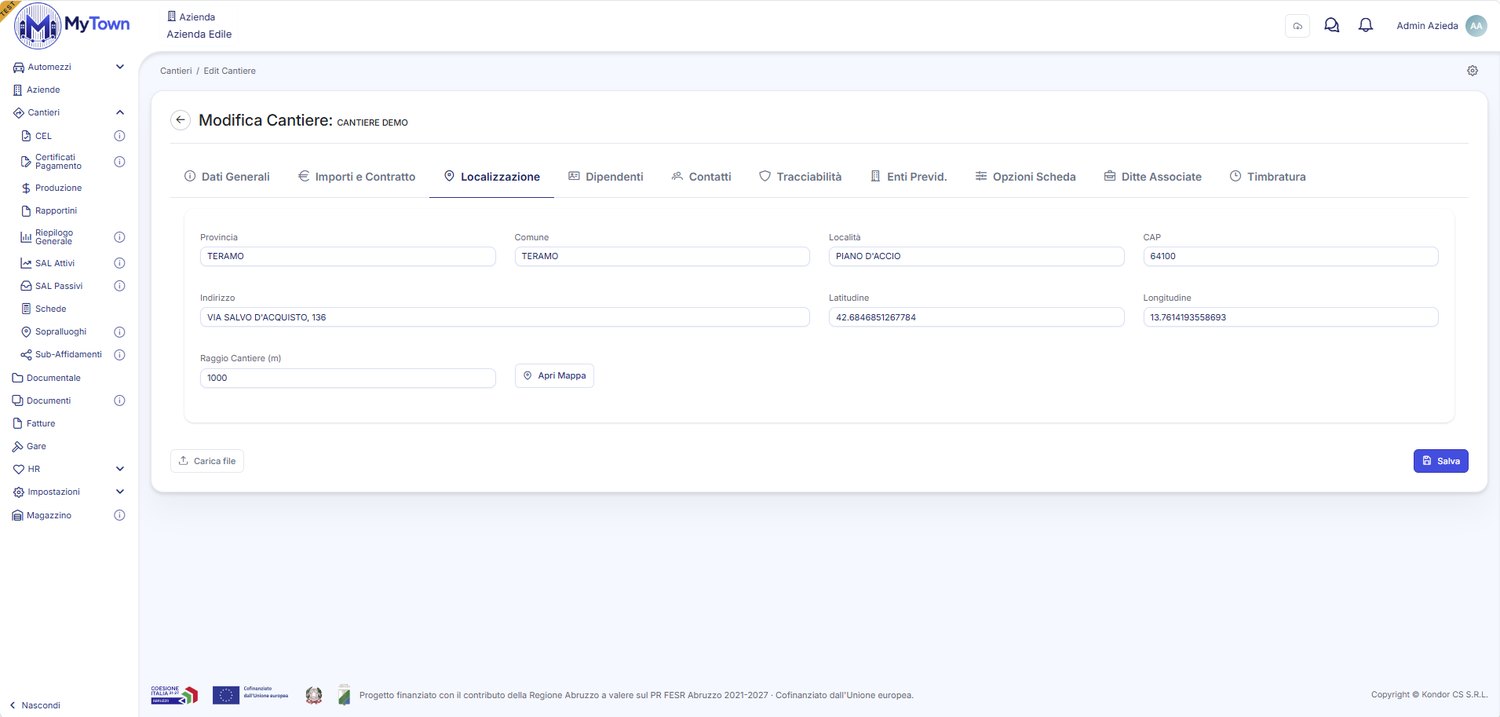This screenshot has width=1500, height=717.
Task: Click the Raggio Cantiere field
Action: 348,378
